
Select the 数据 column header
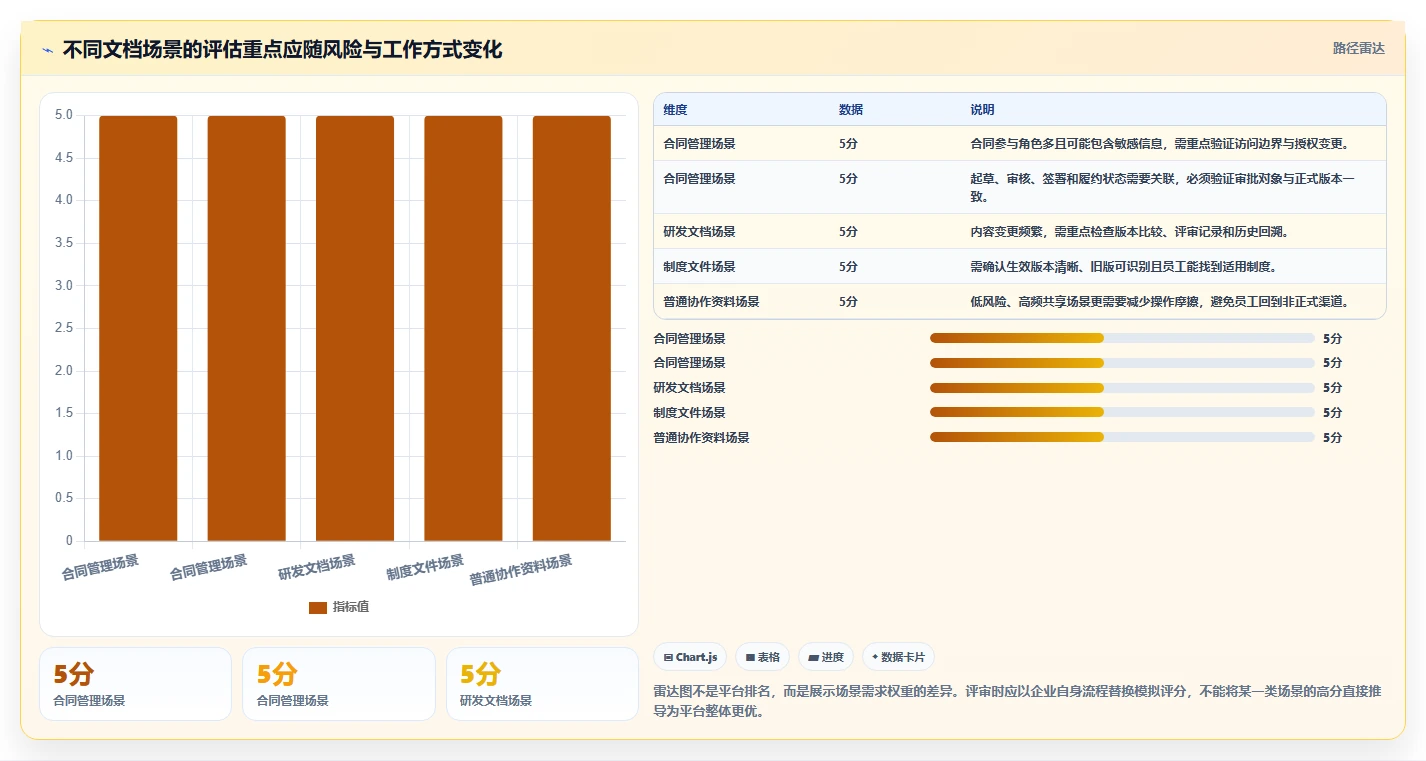pyautogui.click(x=851, y=110)
